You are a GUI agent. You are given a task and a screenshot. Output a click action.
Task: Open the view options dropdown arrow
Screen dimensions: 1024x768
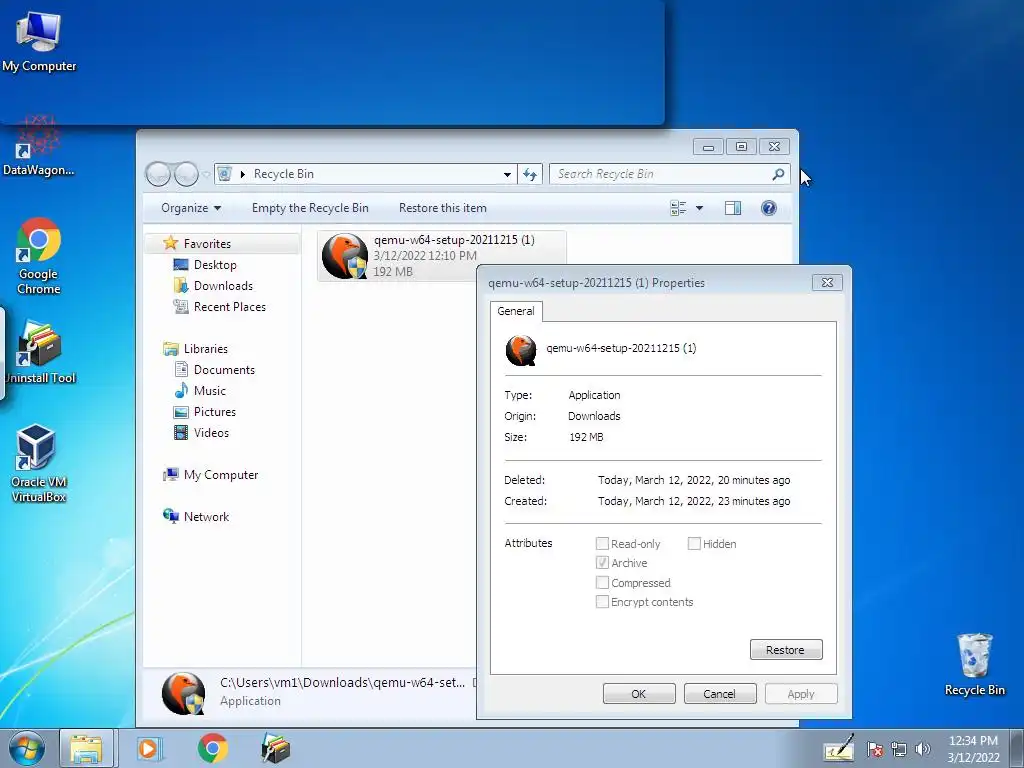699,208
